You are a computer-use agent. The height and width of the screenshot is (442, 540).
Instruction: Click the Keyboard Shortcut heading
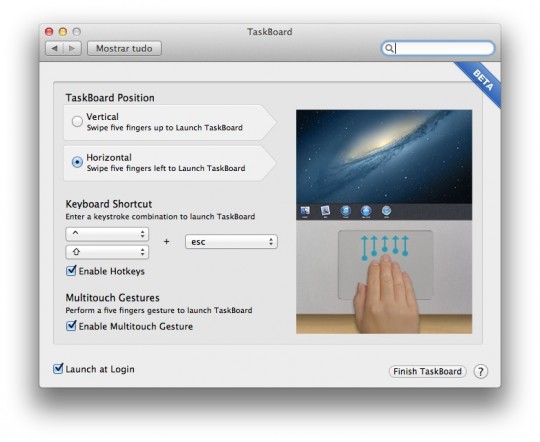pyautogui.click(x=109, y=204)
